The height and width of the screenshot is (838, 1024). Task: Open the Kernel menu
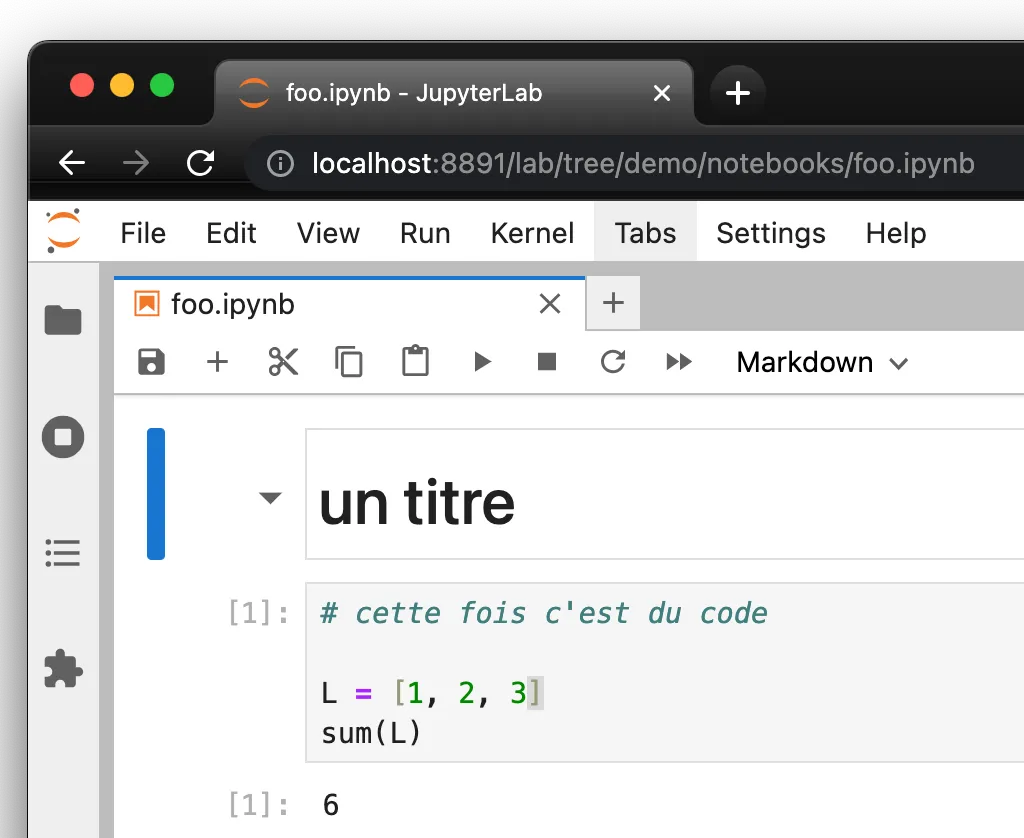(x=532, y=234)
